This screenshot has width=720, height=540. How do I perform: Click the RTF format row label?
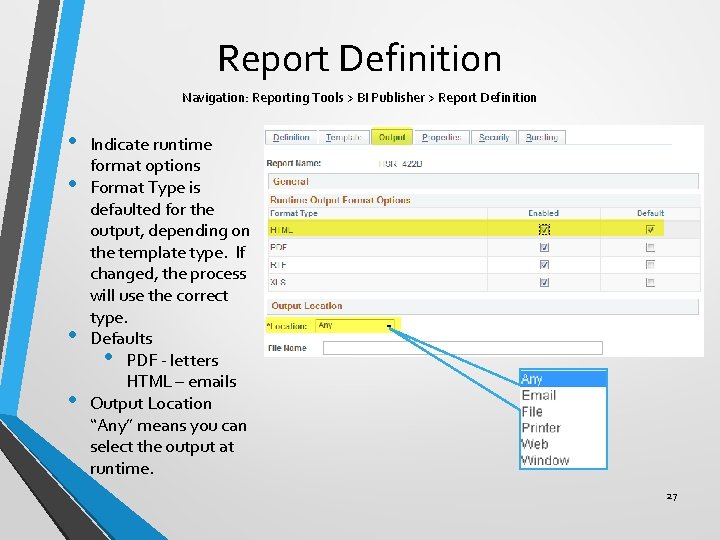pos(279,265)
